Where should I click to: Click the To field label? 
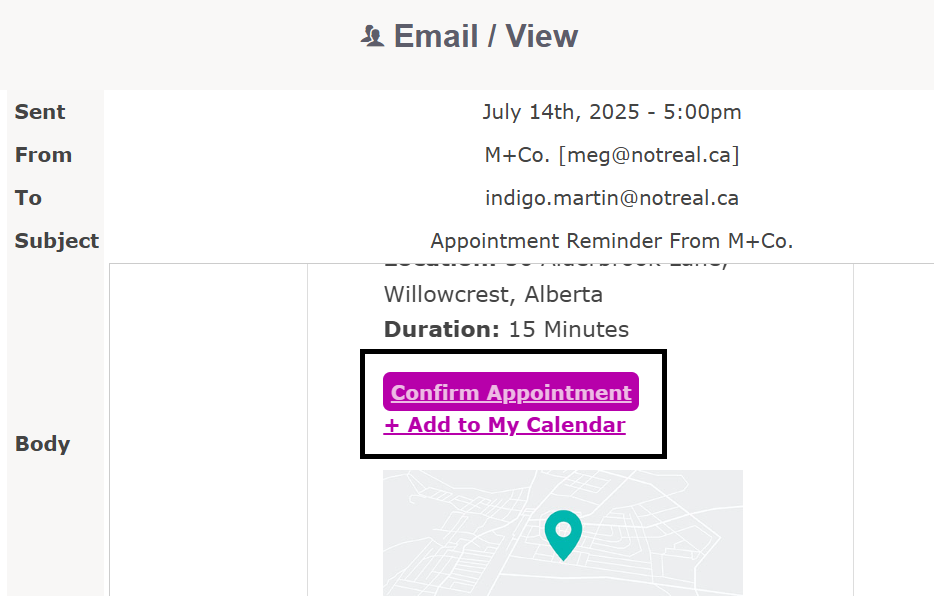tap(28, 198)
